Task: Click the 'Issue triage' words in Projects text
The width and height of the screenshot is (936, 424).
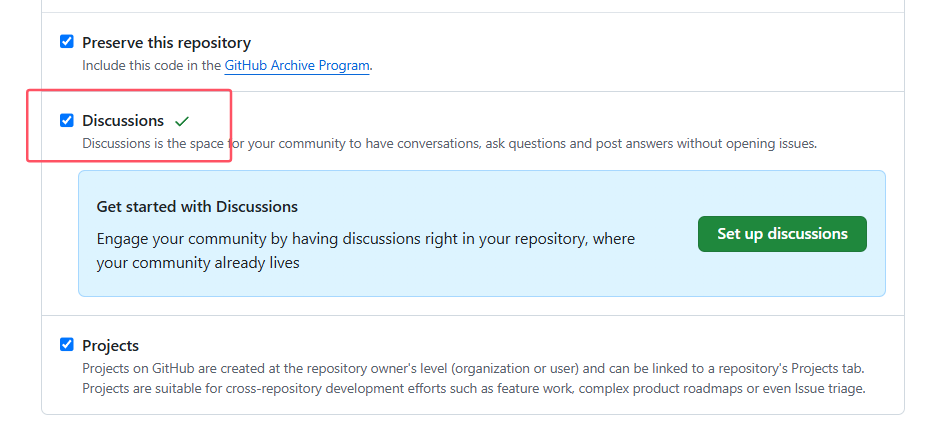Action: click(x=828, y=388)
